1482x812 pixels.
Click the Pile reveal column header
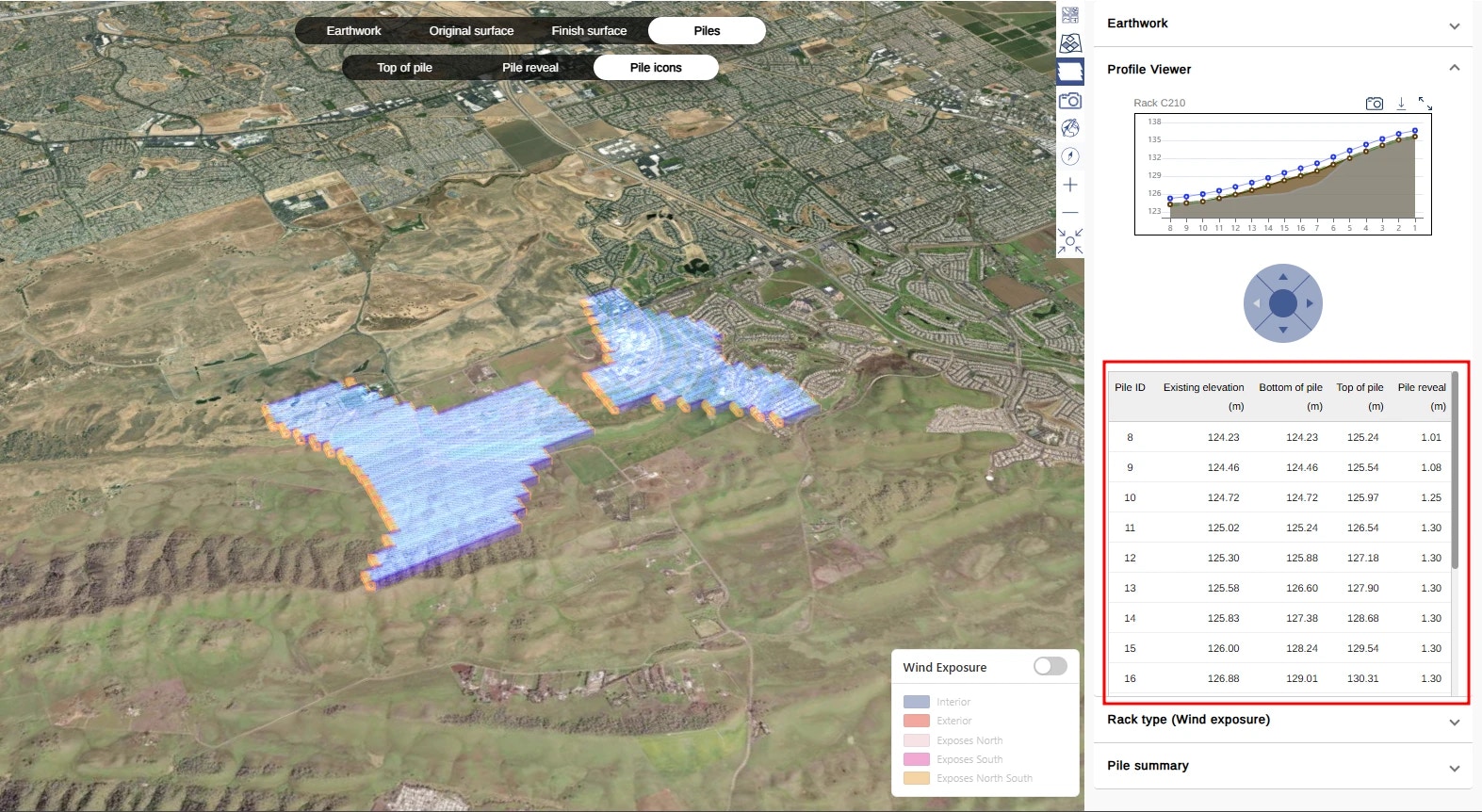pyautogui.click(x=1422, y=397)
